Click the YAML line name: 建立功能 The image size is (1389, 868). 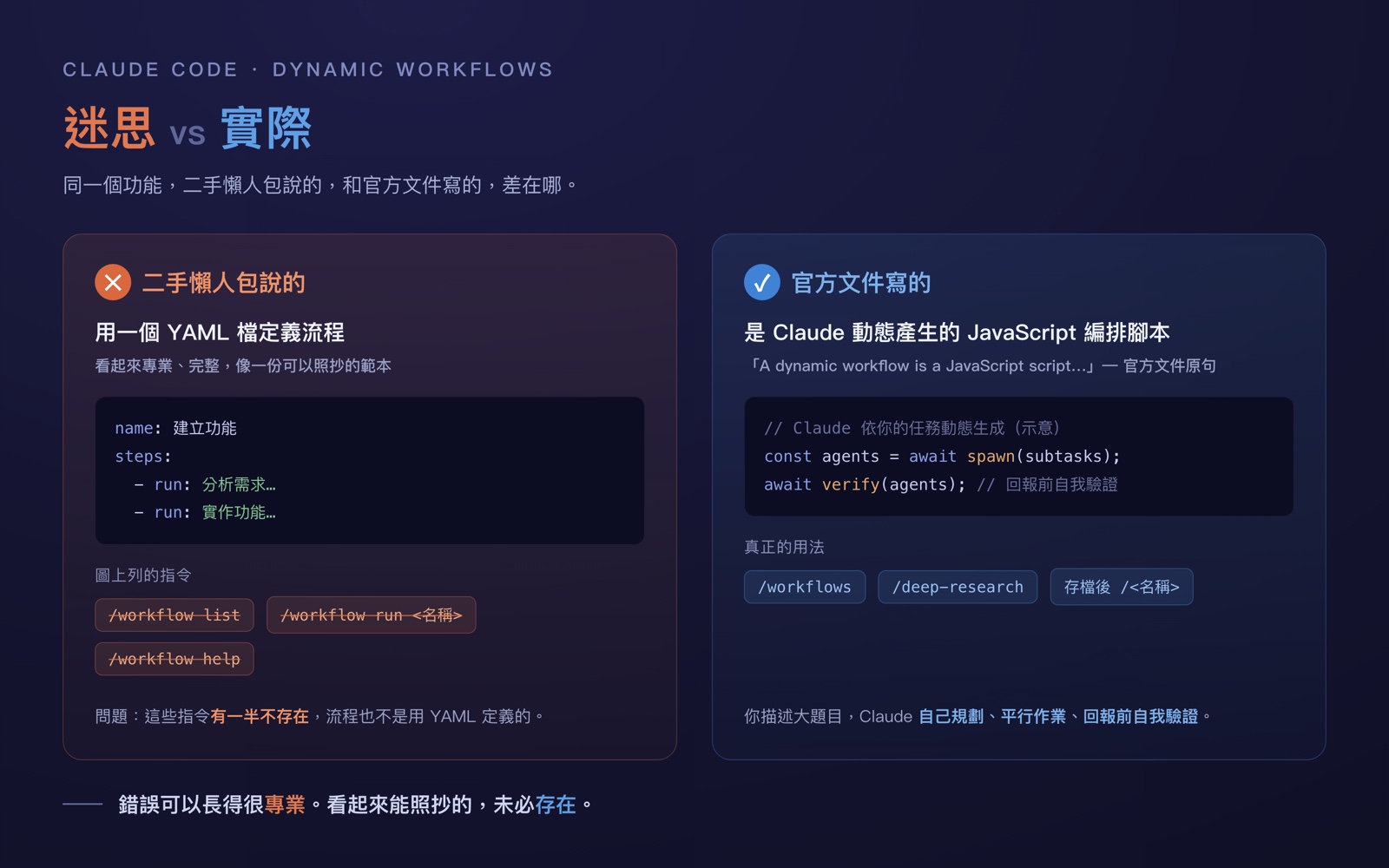tap(175, 428)
